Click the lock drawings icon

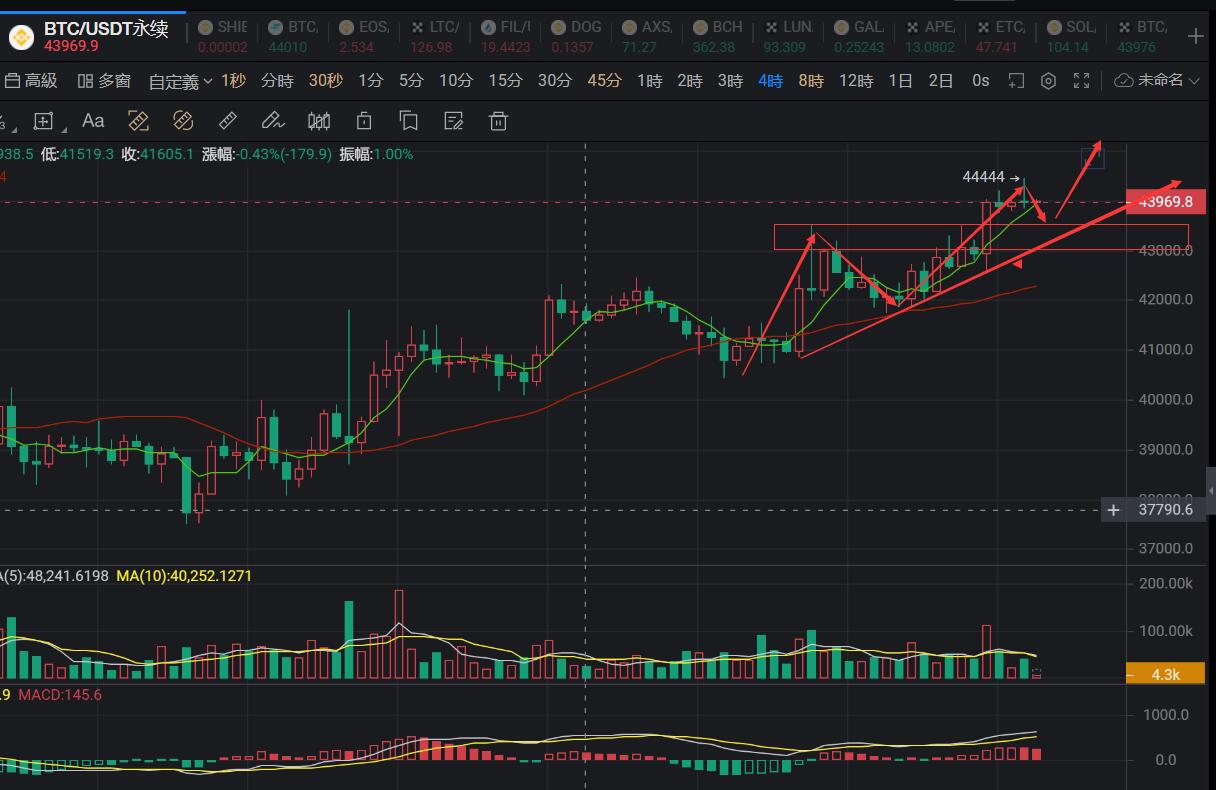point(364,121)
